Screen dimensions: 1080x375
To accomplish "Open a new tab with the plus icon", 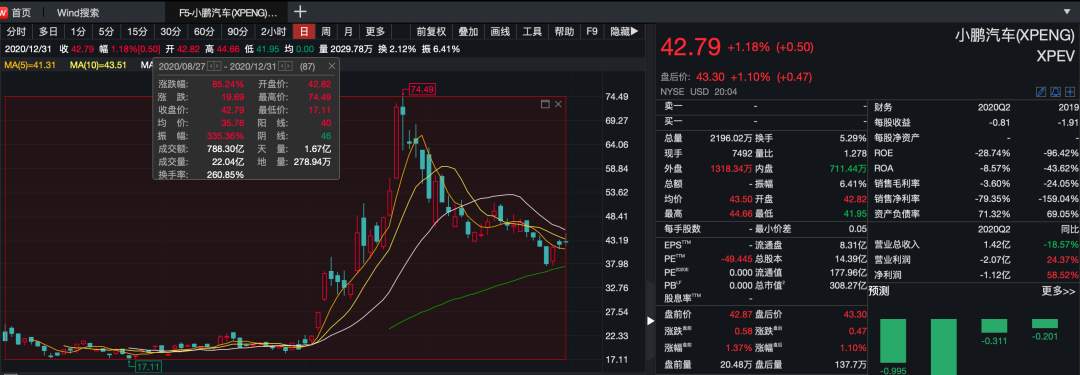I will point(300,12).
